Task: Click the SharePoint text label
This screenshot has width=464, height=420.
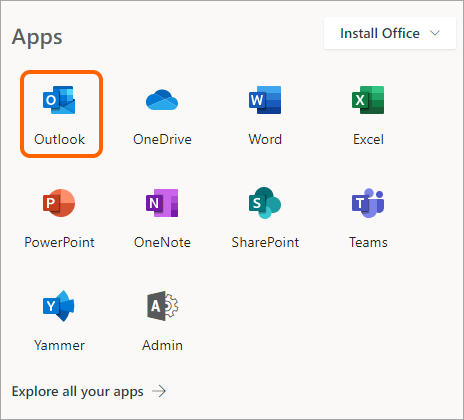Action: [x=265, y=242]
